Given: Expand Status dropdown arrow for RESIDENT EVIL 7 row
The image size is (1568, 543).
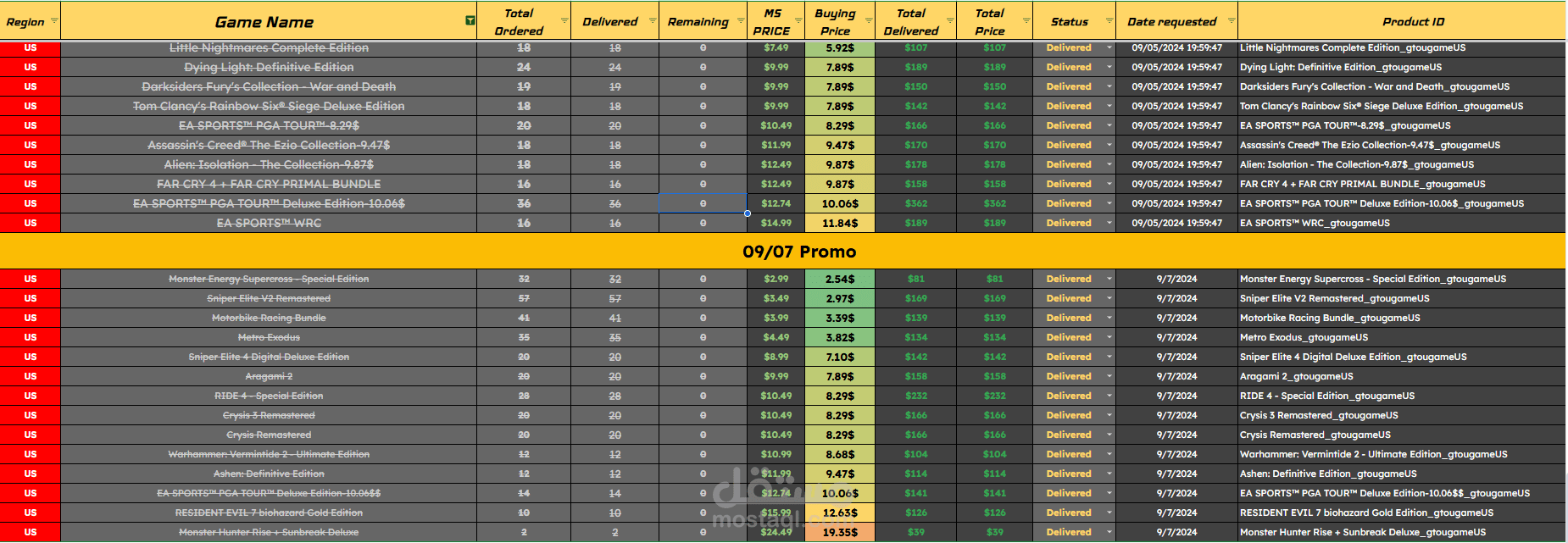Looking at the screenshot, I should [1109, 513].
